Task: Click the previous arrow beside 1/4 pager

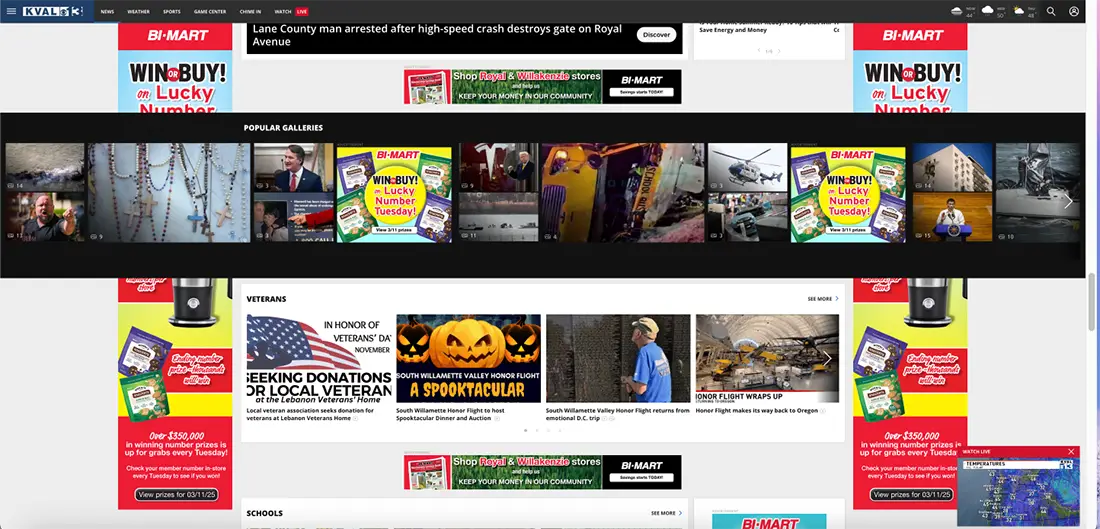Action: point(758,51)
